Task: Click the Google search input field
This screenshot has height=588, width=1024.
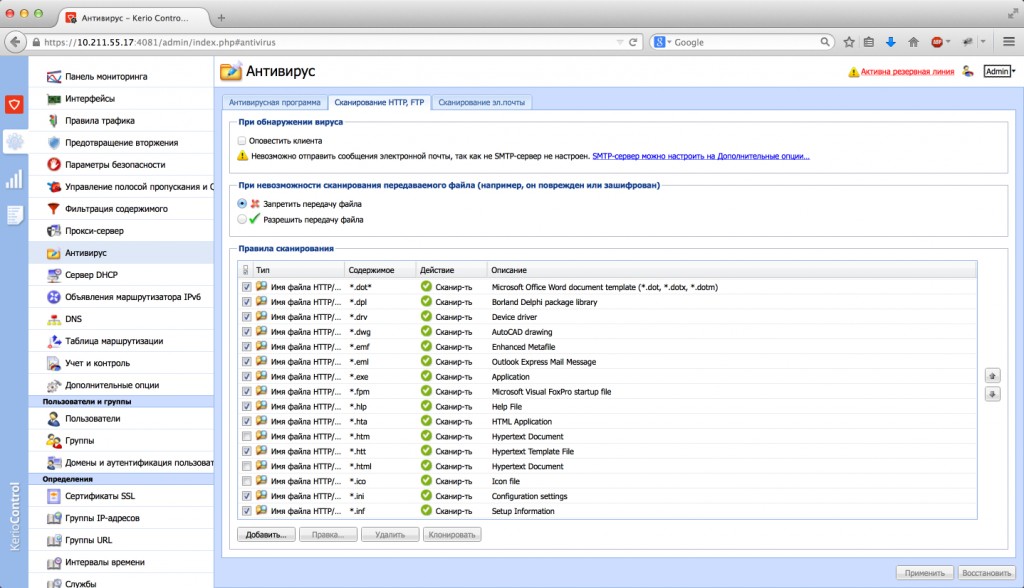Action: tap(744, 42)
